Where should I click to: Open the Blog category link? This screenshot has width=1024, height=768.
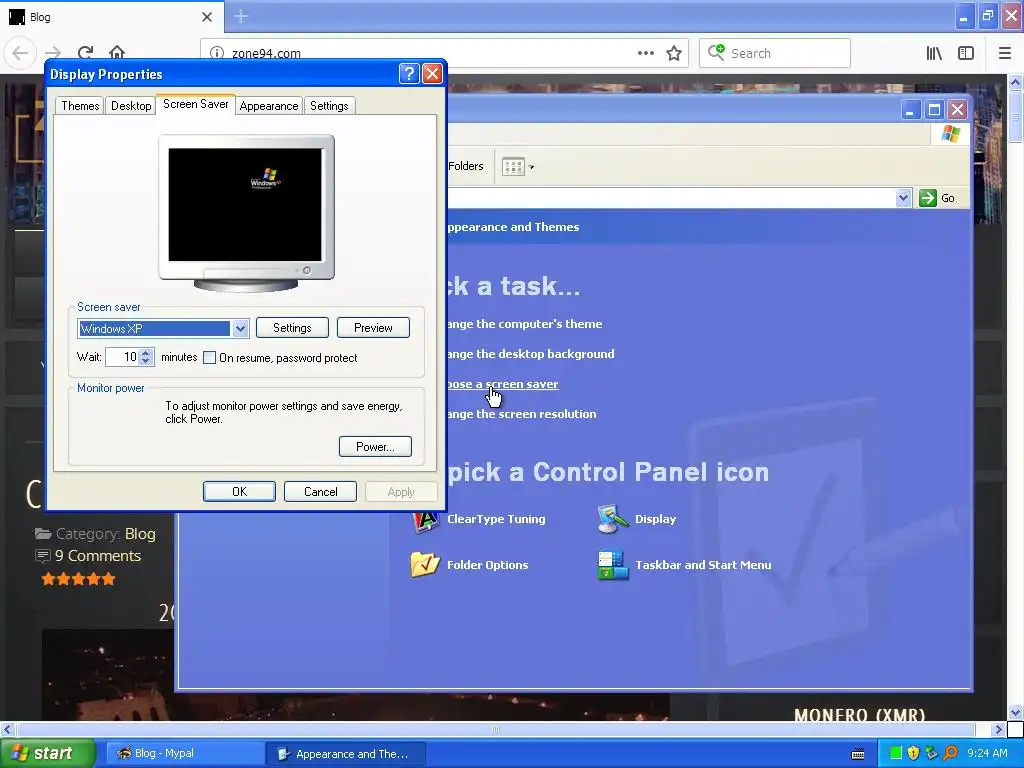[140, 534]
